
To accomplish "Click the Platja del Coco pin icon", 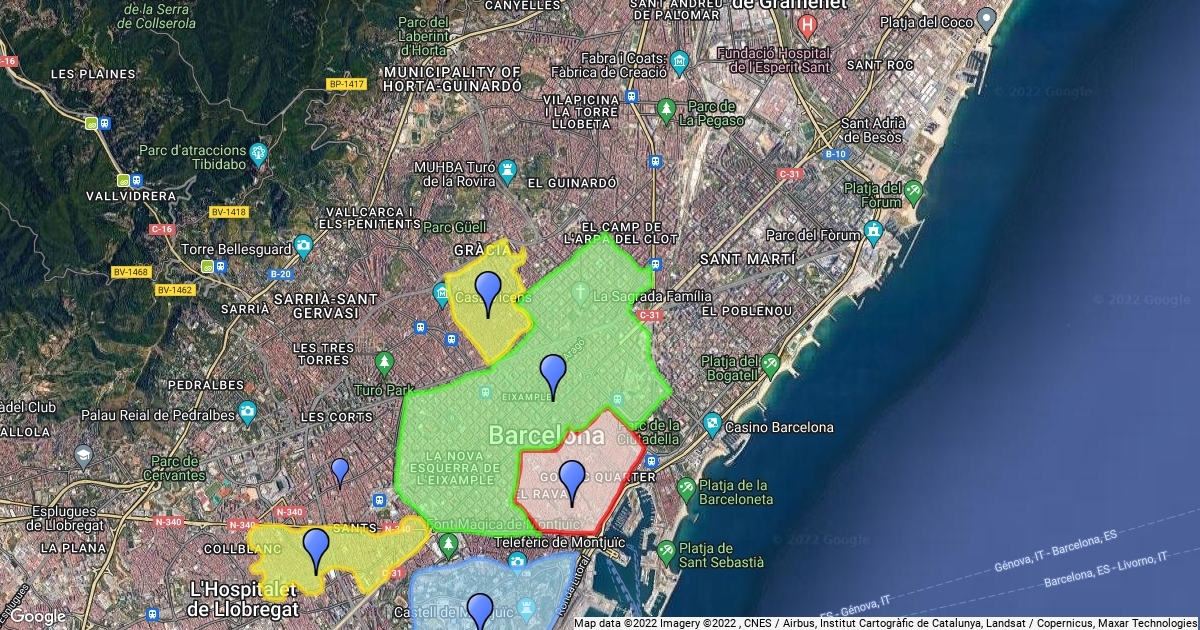I will [987, 19].
